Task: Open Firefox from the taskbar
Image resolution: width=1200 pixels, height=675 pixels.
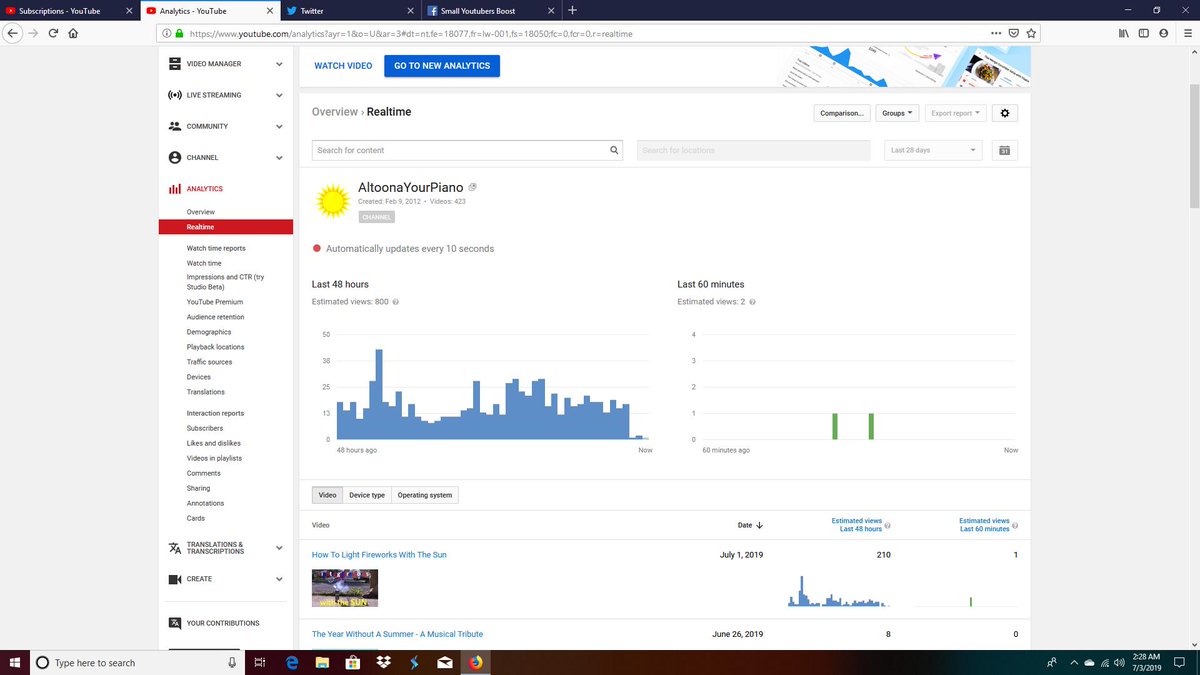Action: [x=474, y=662]
